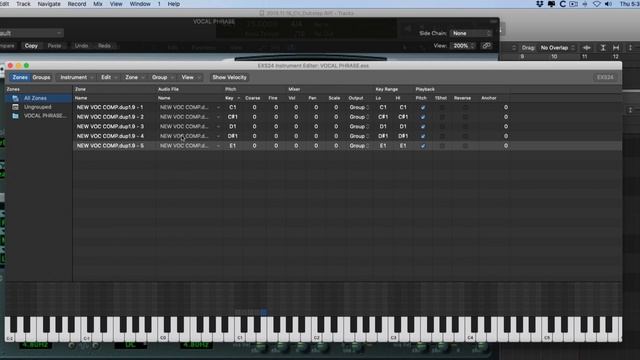Open the Window menu

(140, 4)
